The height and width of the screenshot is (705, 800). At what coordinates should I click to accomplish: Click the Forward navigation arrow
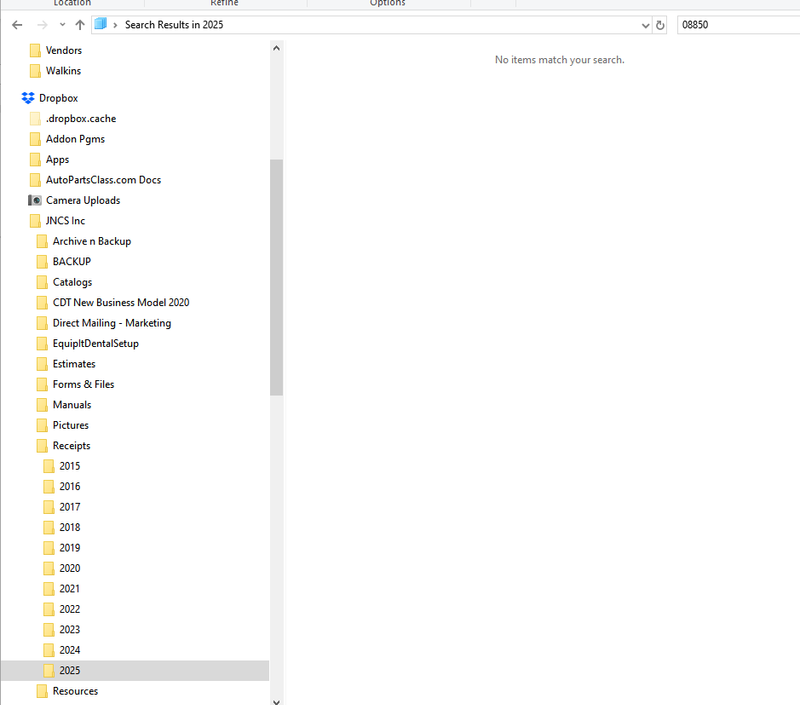[x=42, y=25]
